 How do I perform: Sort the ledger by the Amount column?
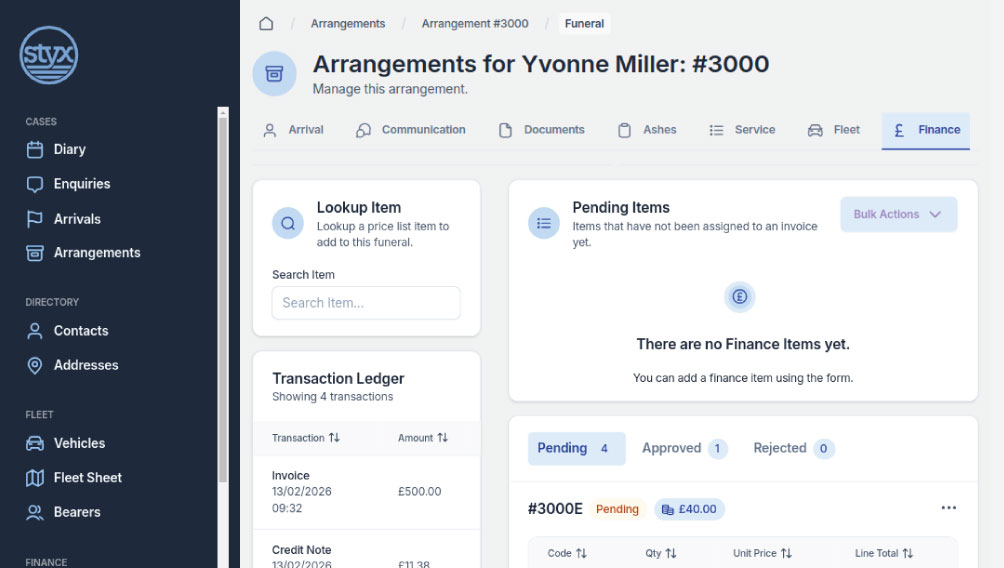point(423,438)
